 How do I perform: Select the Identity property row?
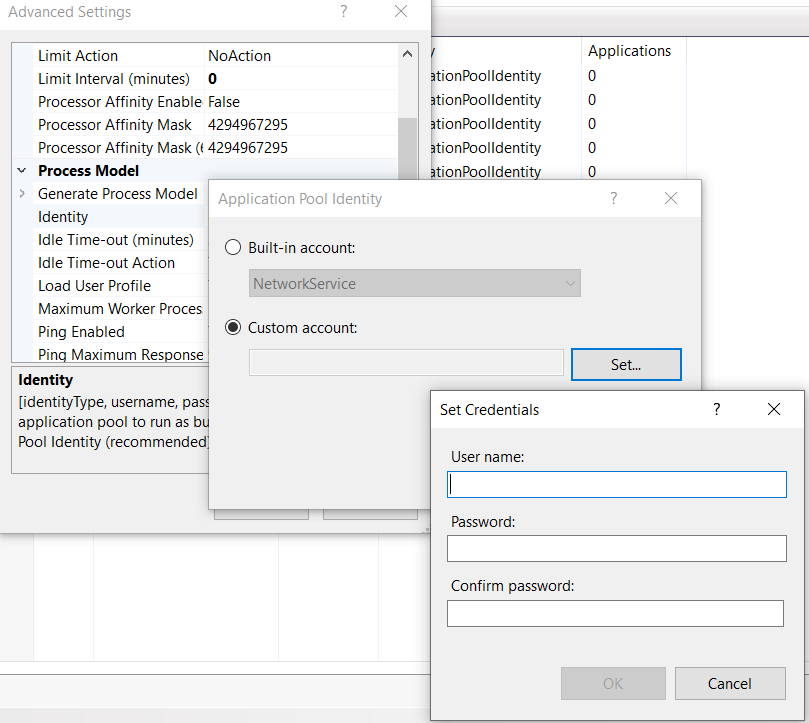point(63,217)
